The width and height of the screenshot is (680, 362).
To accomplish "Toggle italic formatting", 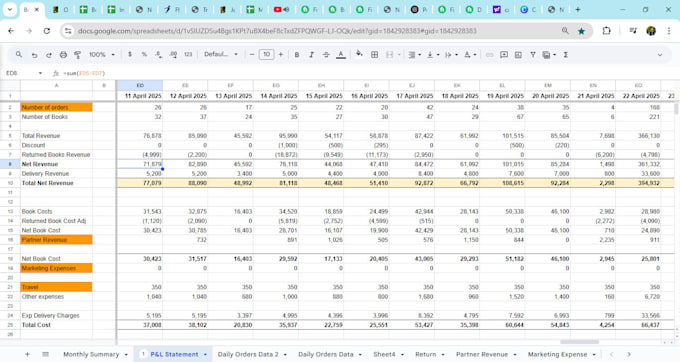I will (x=311, y=55).
